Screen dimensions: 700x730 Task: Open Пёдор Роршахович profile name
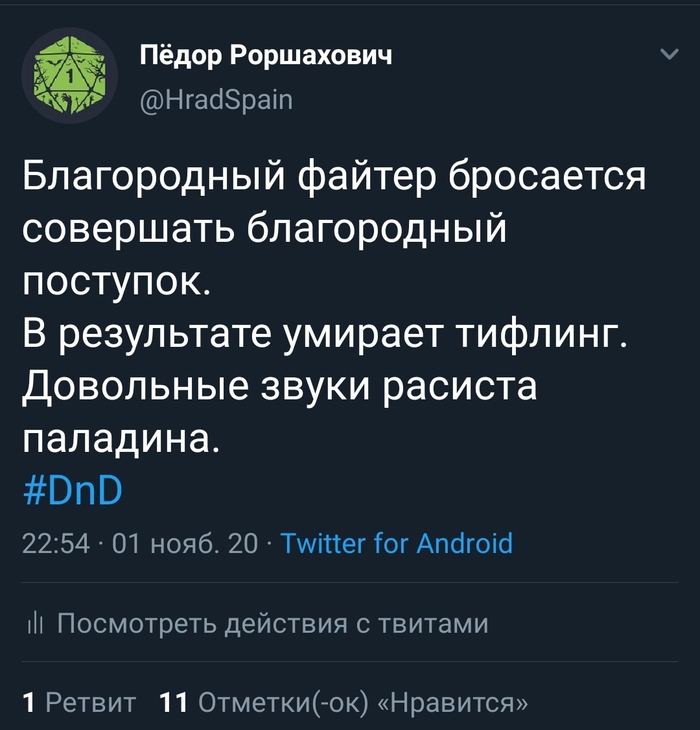click(x=265, y=55)
